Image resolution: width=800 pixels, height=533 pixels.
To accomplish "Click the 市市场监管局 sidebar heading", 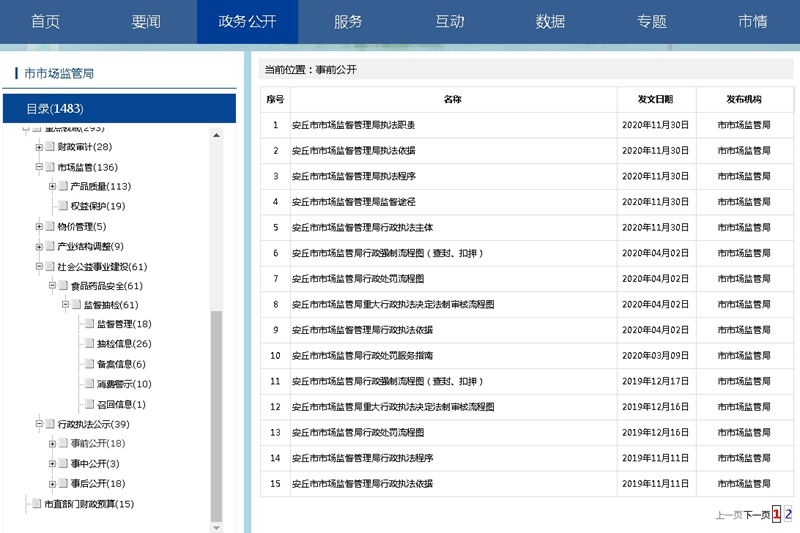I will pyautogui.click(x=59, y=73).
